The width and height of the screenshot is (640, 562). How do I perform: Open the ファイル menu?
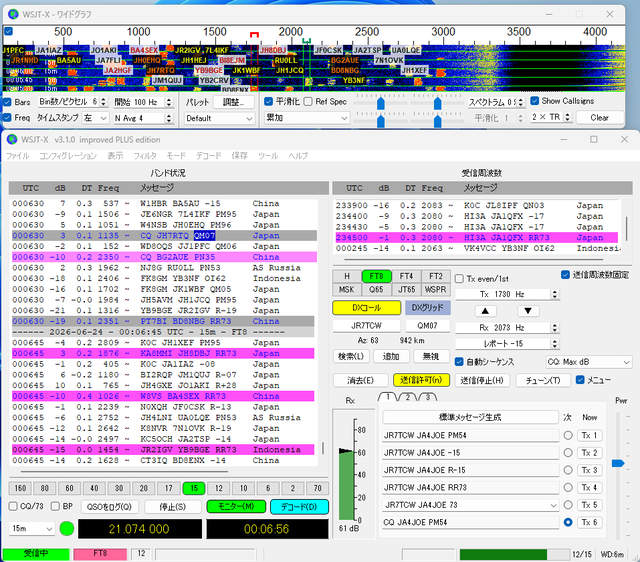[x=18, y=155]
